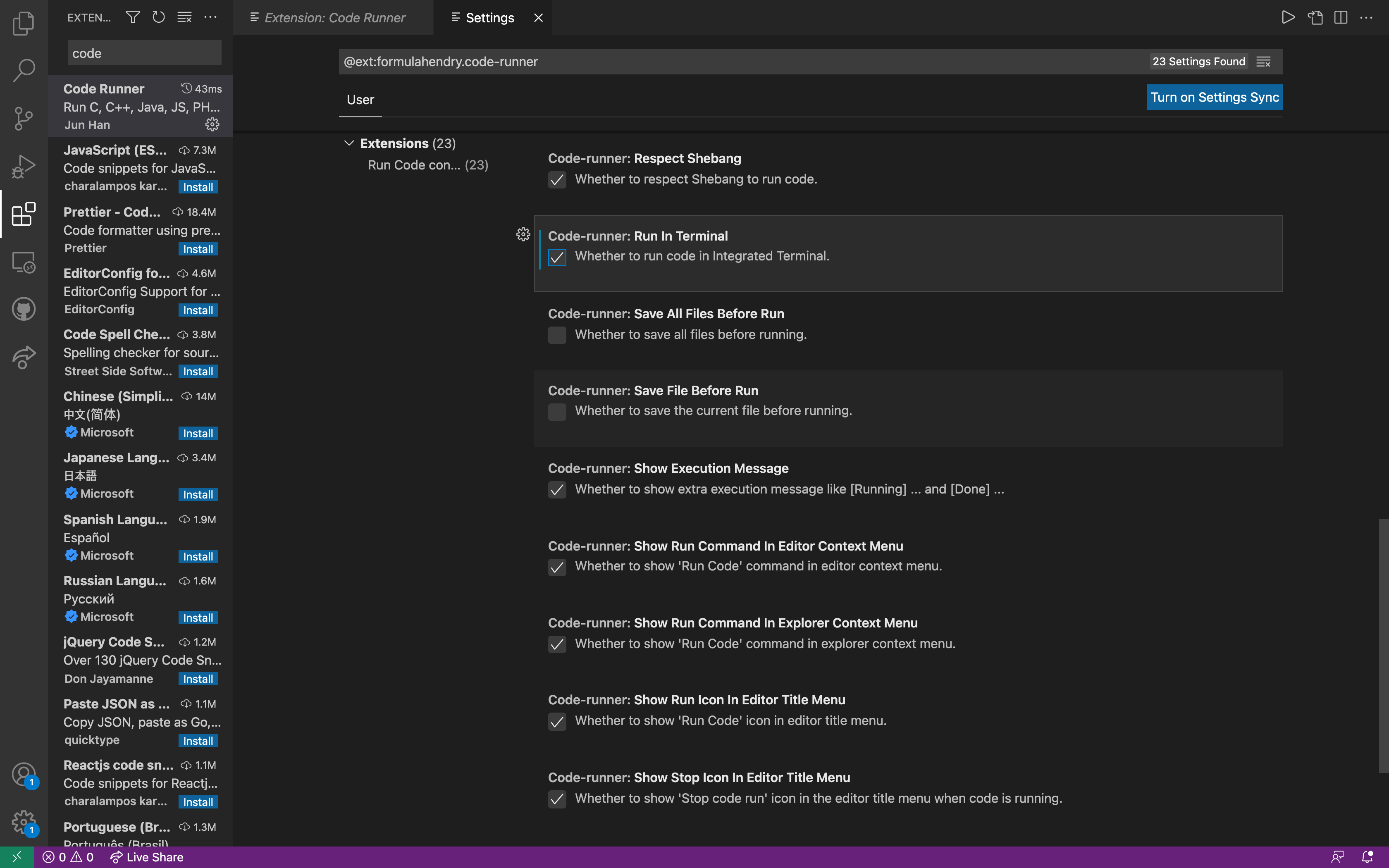
Task: Open Code Runner manage gear icon
Action: pyautogui.click(x=212, y=124)
